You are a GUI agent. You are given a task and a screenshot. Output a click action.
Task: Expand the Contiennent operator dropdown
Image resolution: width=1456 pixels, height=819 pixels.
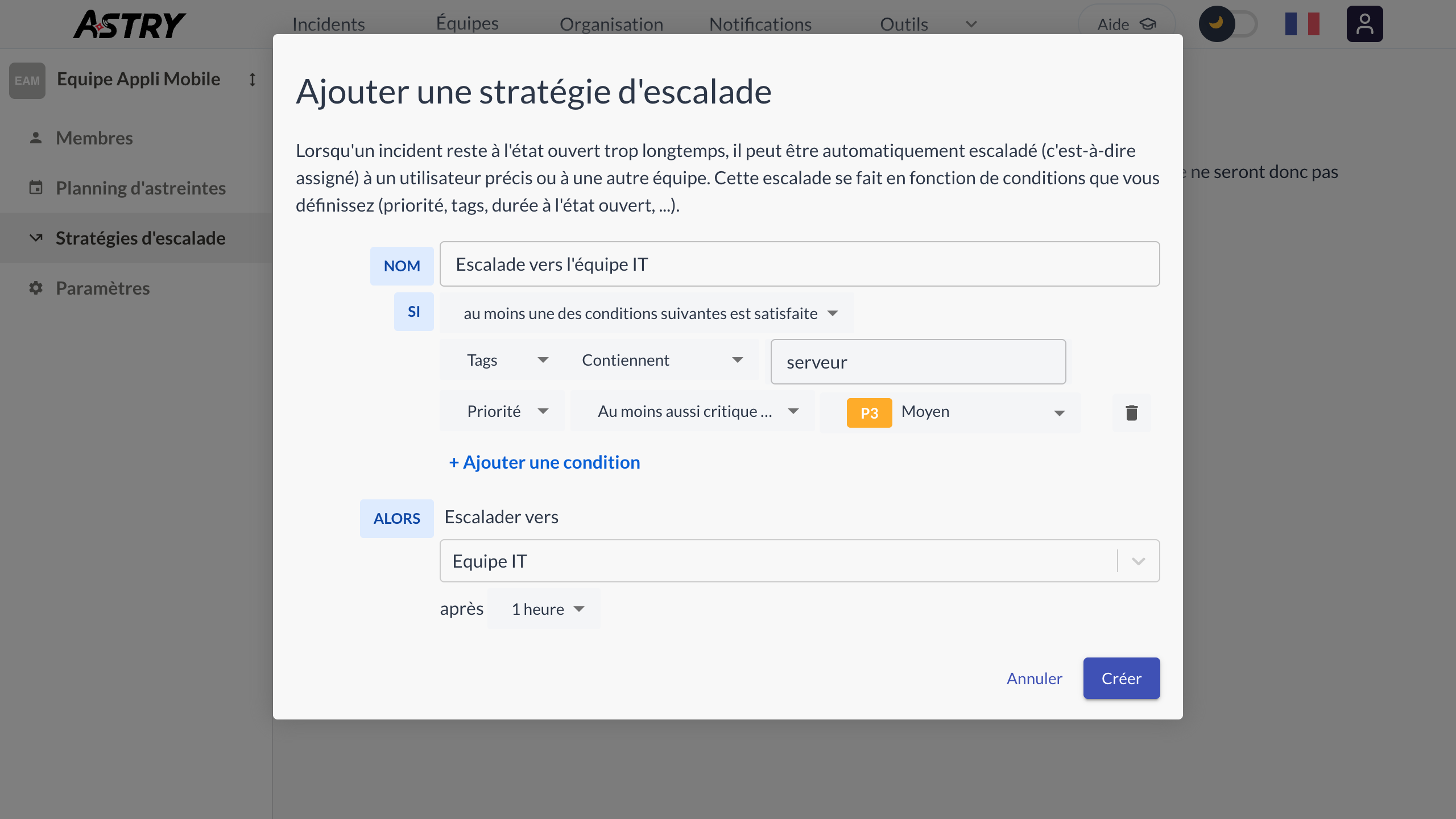coord(661,360)
